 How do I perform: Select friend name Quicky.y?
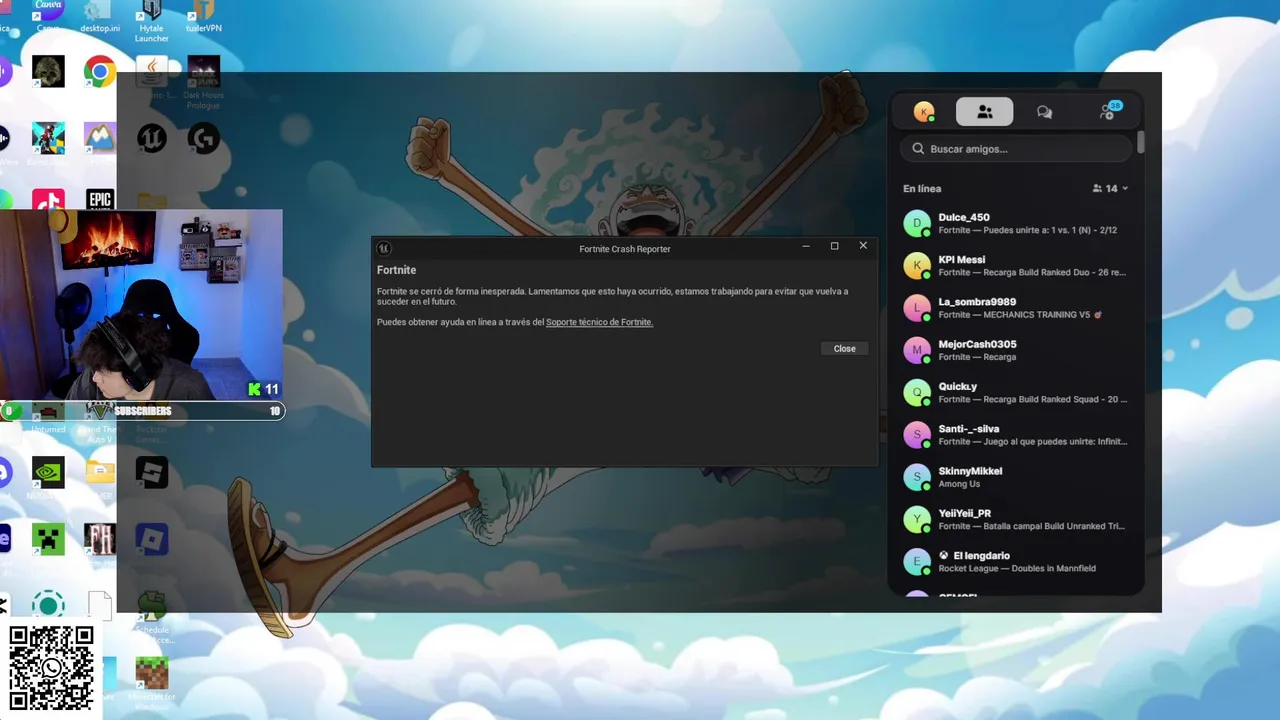click(x=958, y=386)
